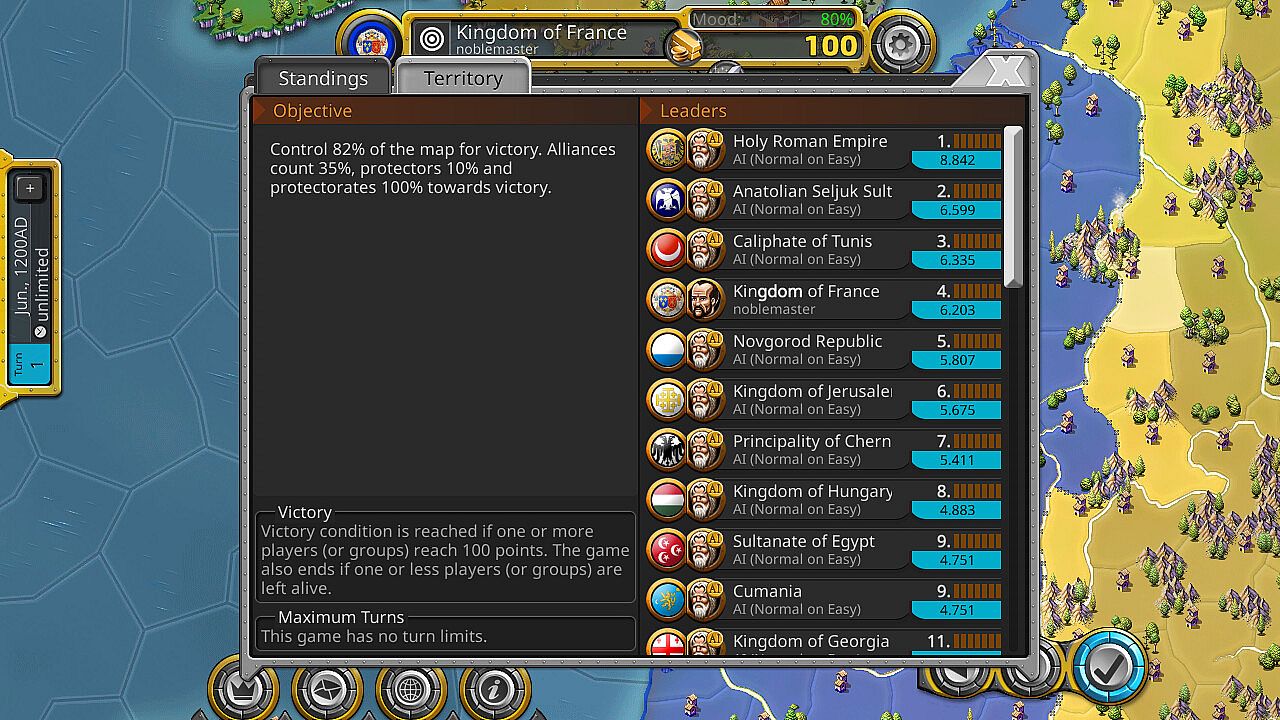
Task: Click the target icon beside Kingdom of France
Action: point(432,39)
